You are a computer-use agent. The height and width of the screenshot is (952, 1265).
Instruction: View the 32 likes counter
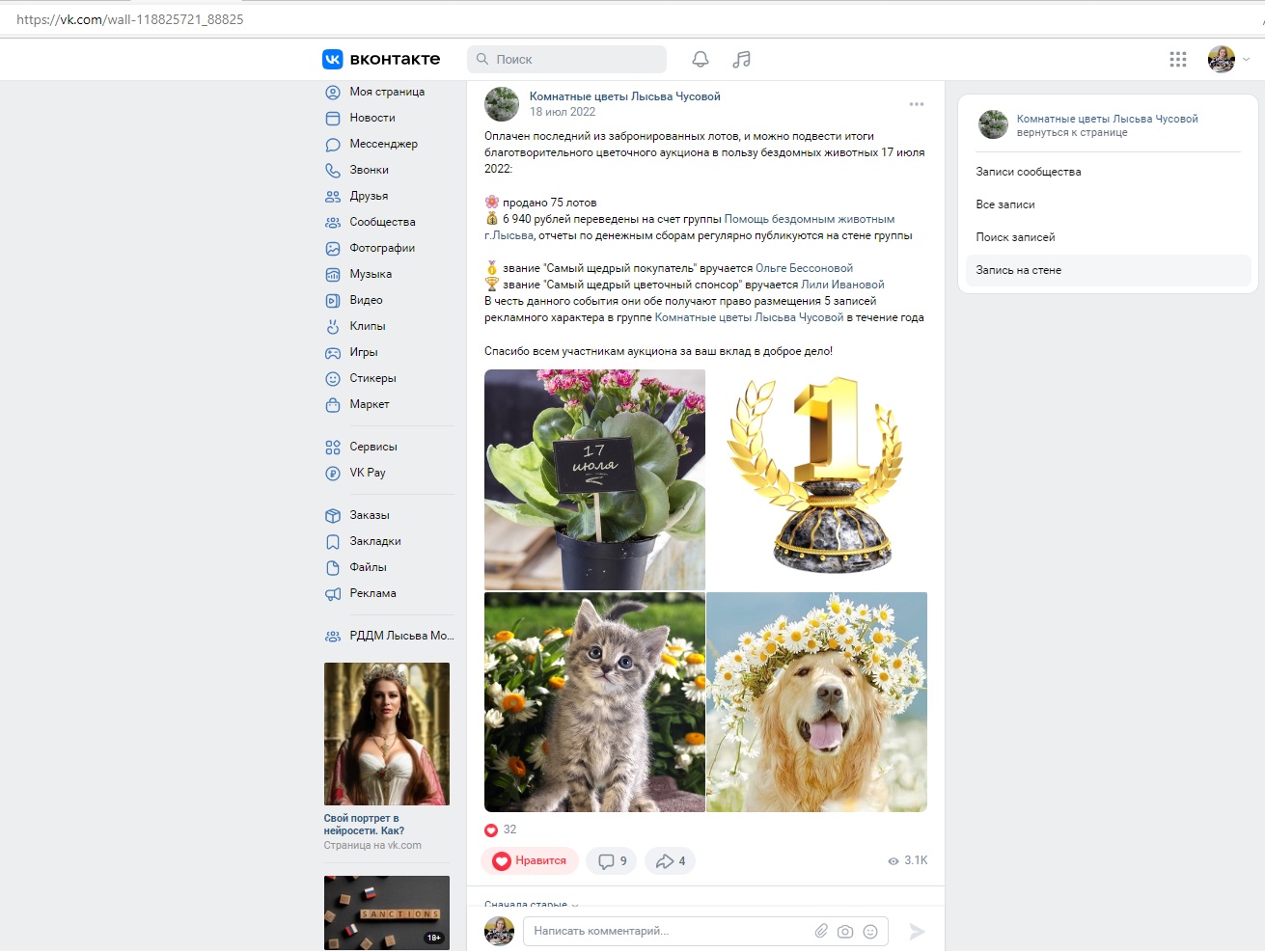(501, 830)
